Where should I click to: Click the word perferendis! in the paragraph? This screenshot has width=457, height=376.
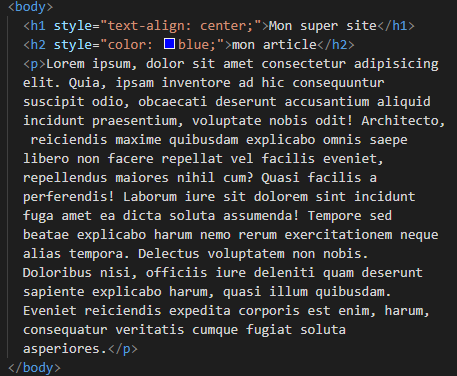click(69, 197)
